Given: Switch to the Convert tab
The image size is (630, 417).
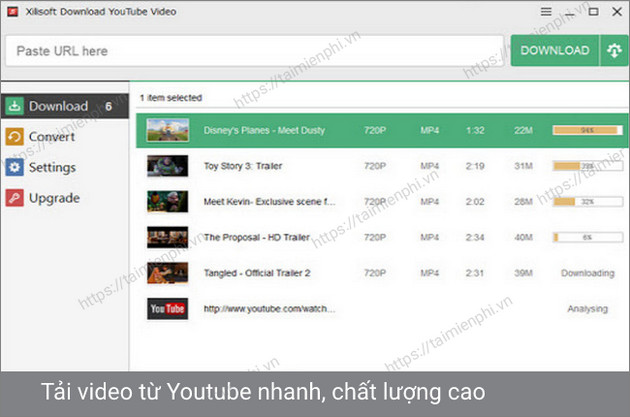Looking at the screenshot, I should [65, 137].
